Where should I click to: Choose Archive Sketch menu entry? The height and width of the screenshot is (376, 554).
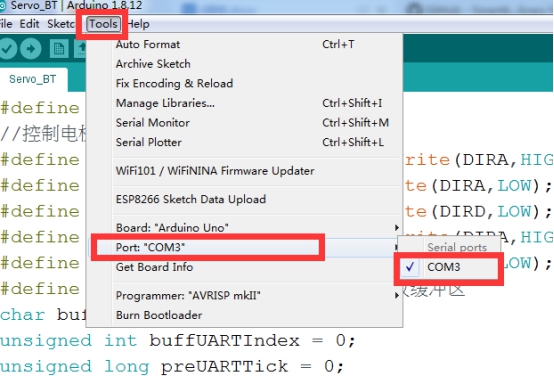[244, 64]
